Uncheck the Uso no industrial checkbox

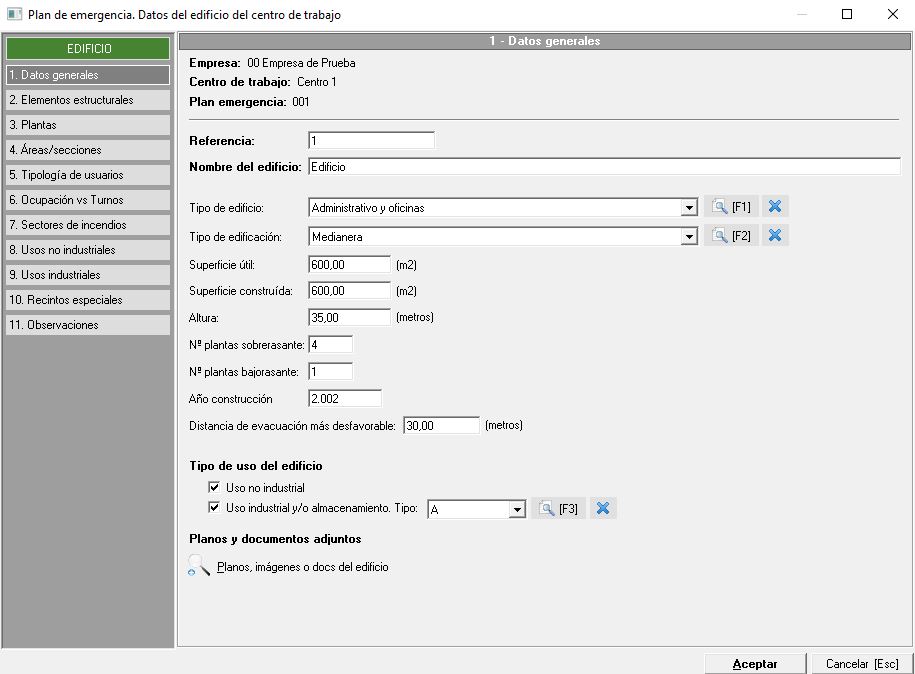[x=214, y=488]
